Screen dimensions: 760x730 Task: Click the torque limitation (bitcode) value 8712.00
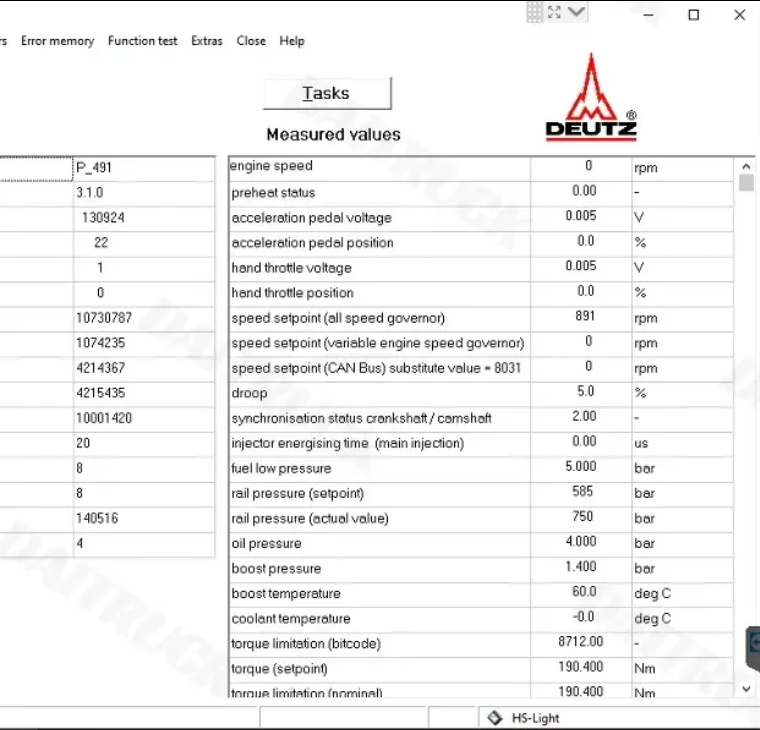click(581, 642)
